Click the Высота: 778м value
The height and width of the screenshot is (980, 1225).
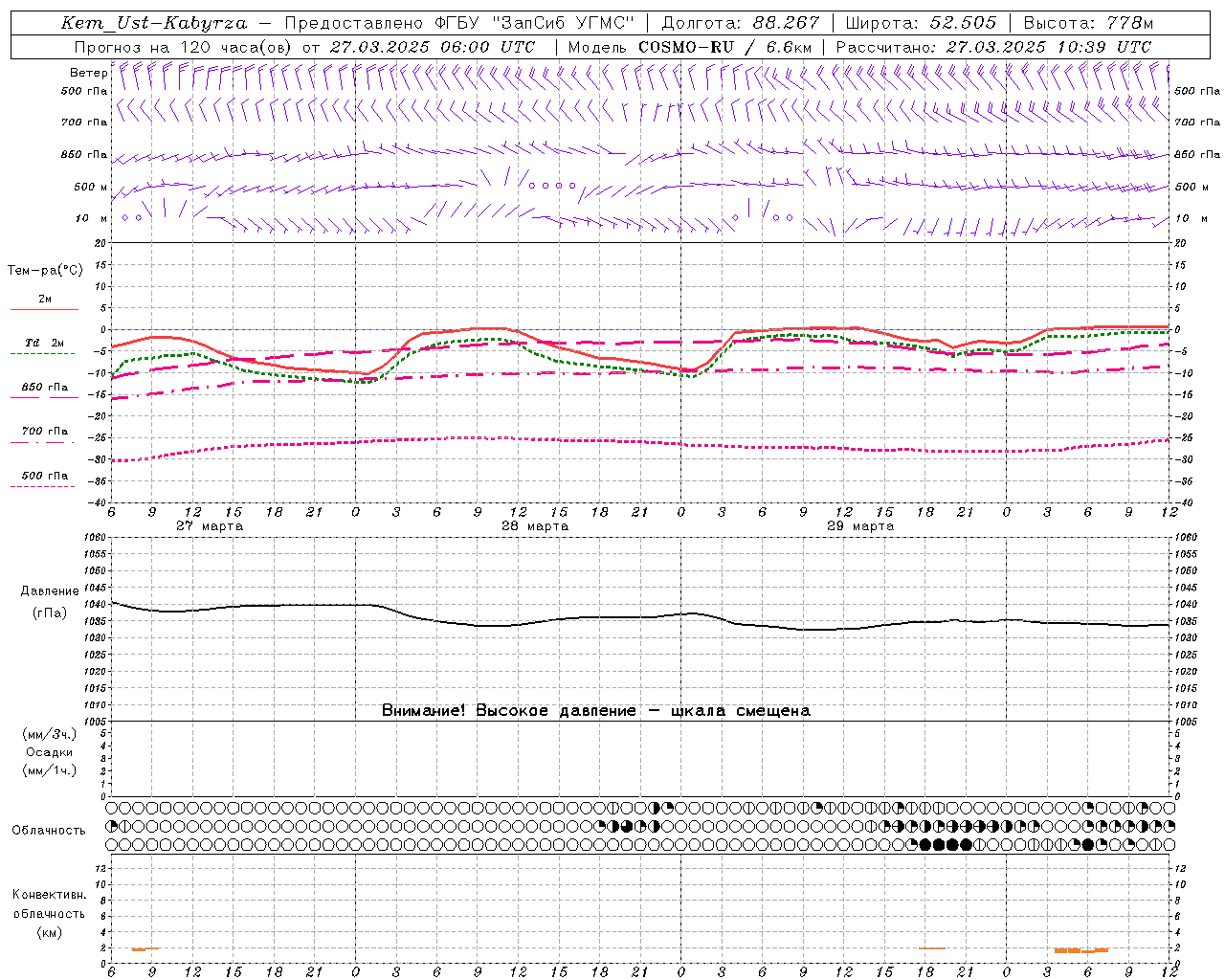1088,23
